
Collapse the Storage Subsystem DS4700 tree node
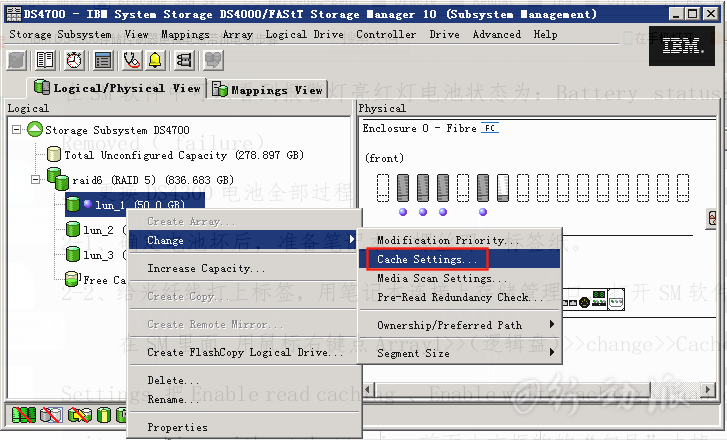click(x=17, y=129)
